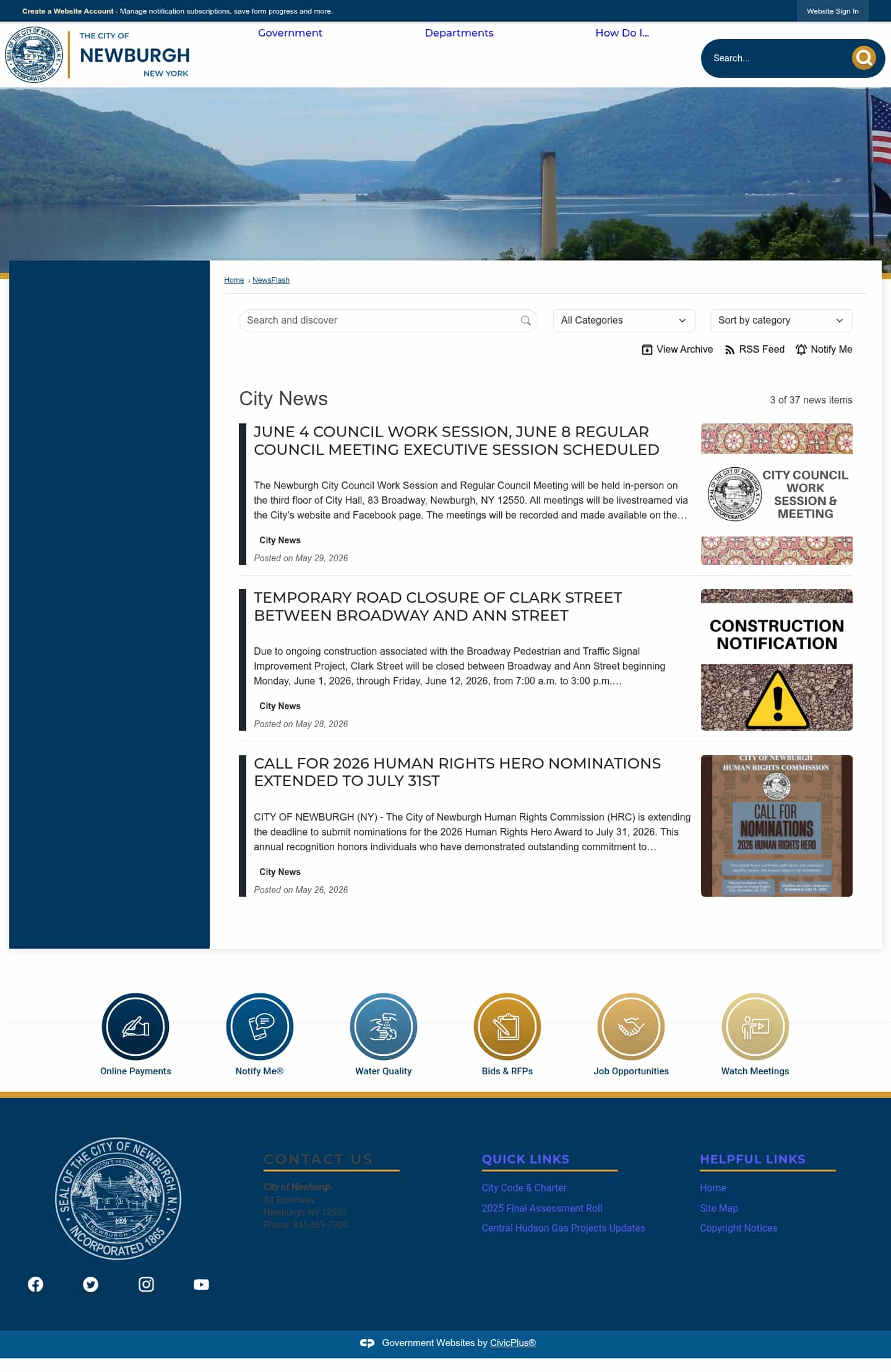Click the NewsFlash breadcrumb link

[x=271, y=280]
